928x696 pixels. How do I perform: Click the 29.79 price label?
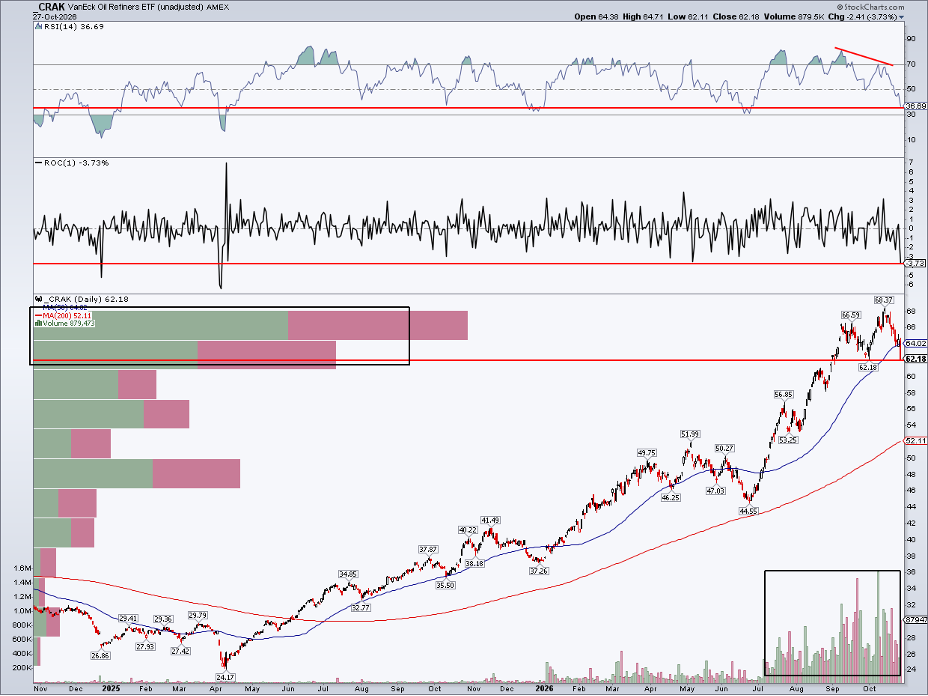(198, 616)
